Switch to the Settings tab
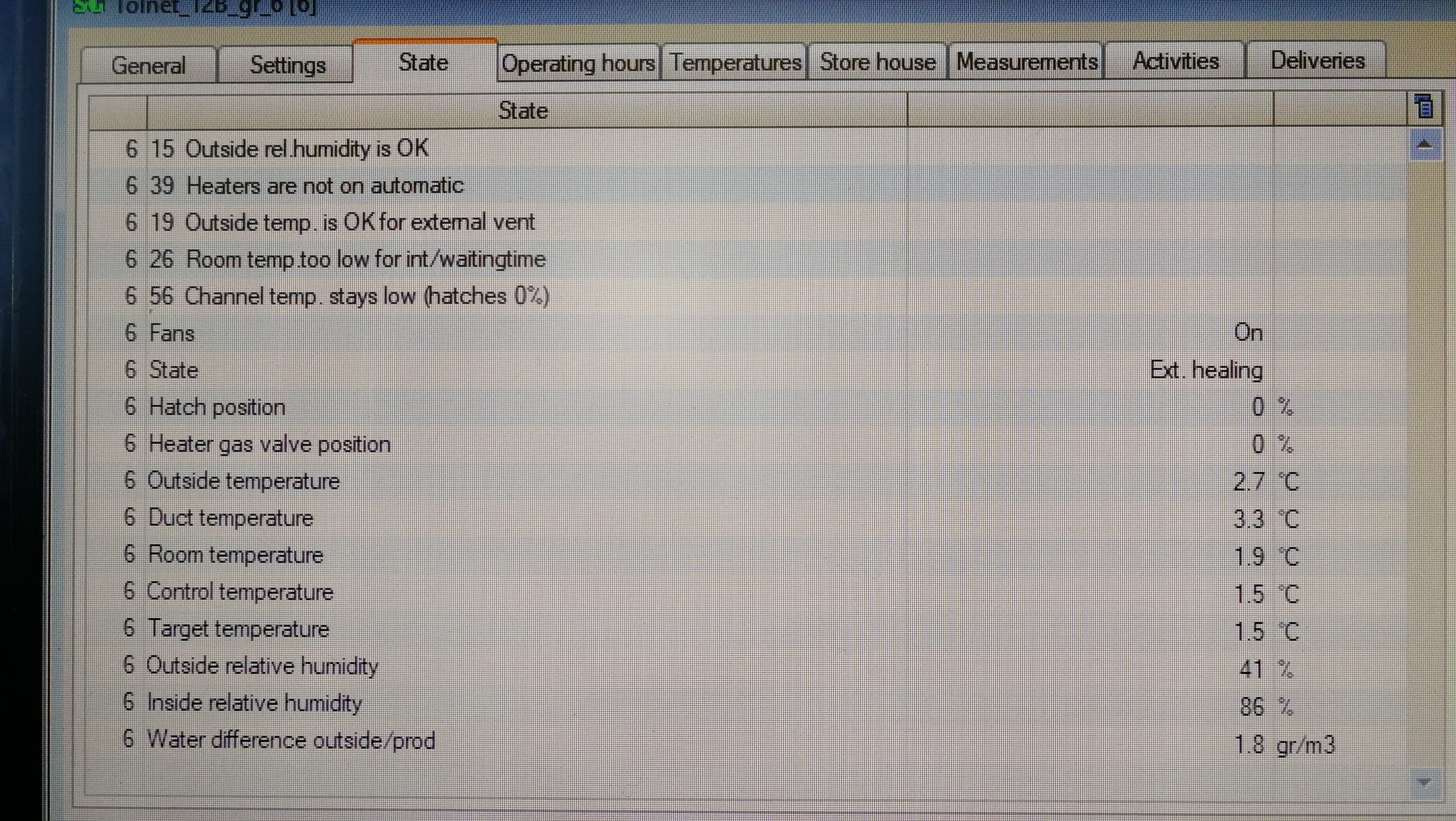Image resolution: width=1456 pixels, height=821 pixels. pyautogui.click(x=288, y=65)
